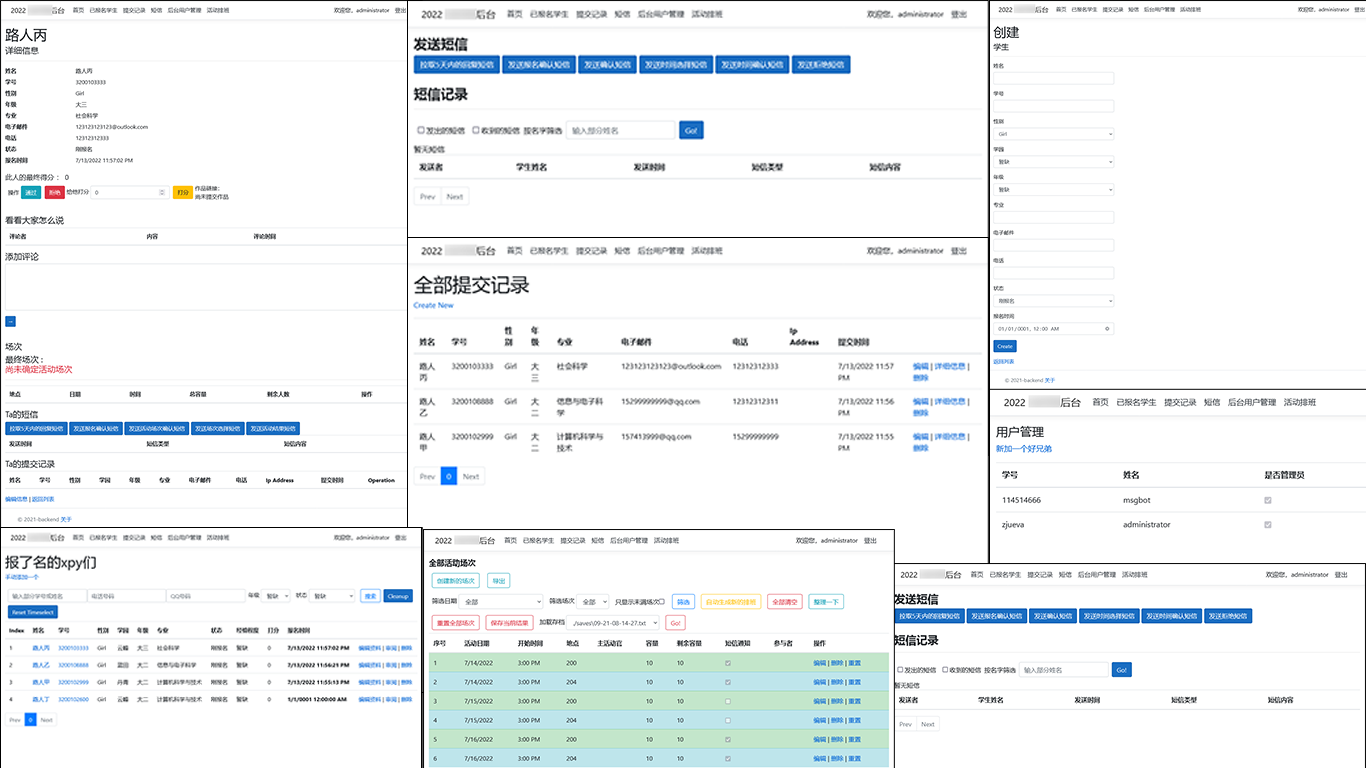Click red 全部清空 button
Viewport: 1366px width, 768px height.
coord(784,602)
